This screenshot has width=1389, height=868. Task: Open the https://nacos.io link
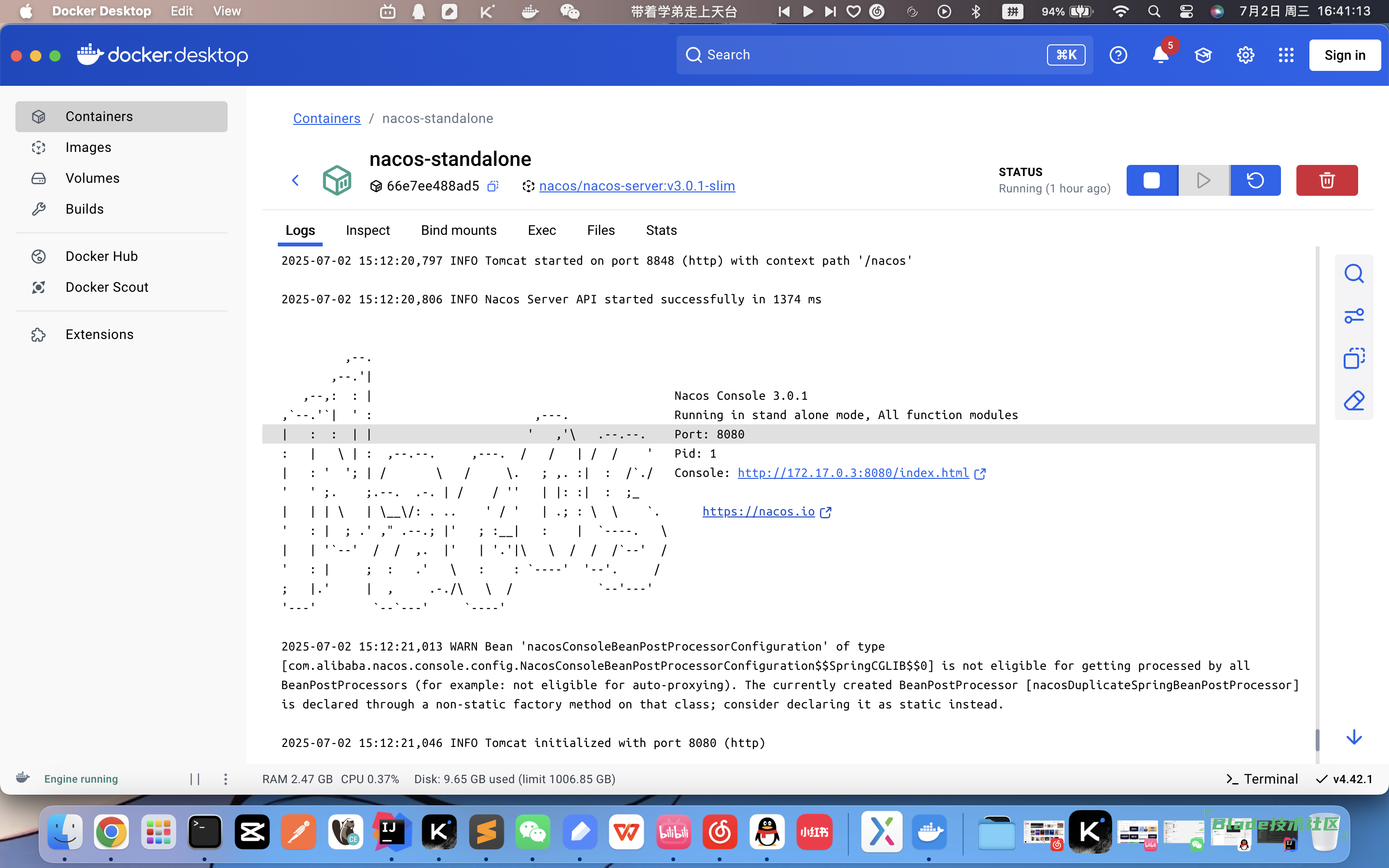[758, 512]
